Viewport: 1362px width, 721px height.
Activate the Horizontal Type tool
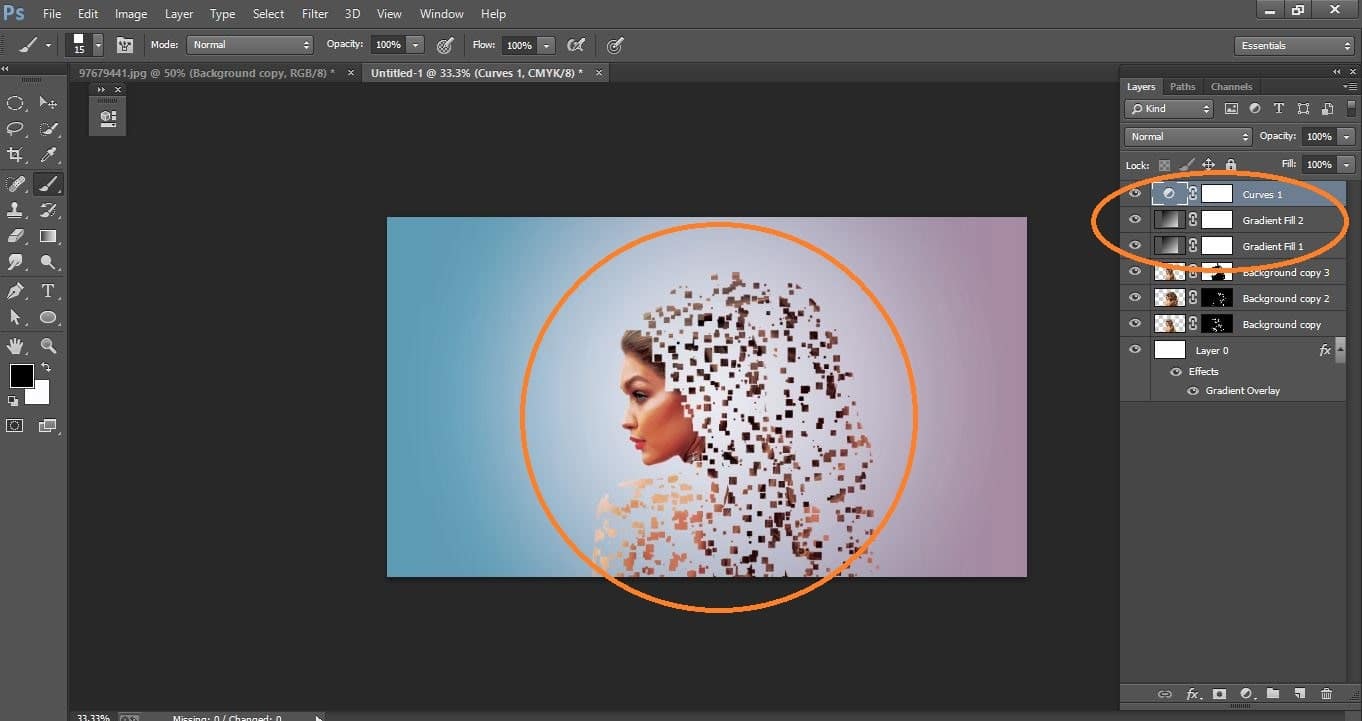point(48,290)
